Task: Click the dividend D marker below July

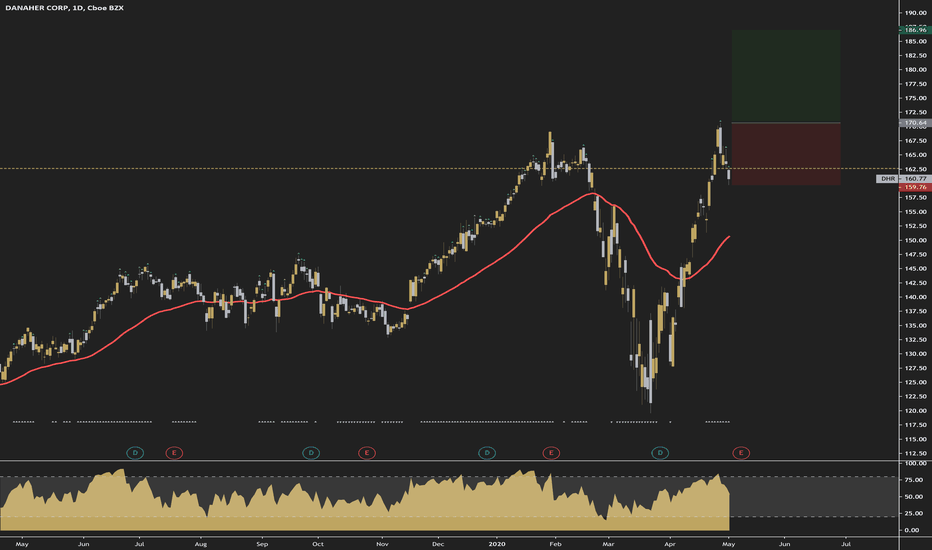Action: pyautogui.click(x=135, y=453)
